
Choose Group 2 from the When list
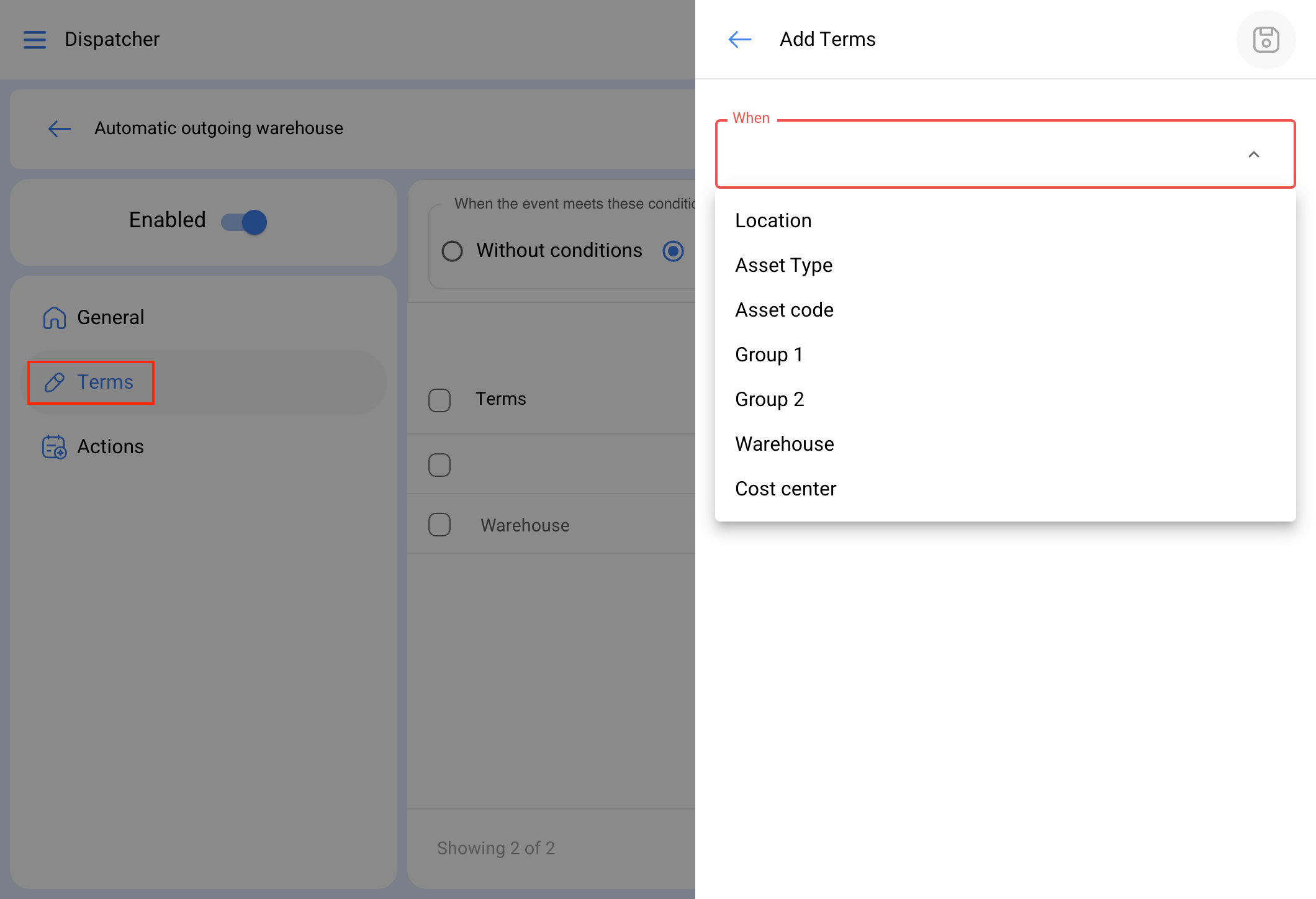[x=1006, y=400]
